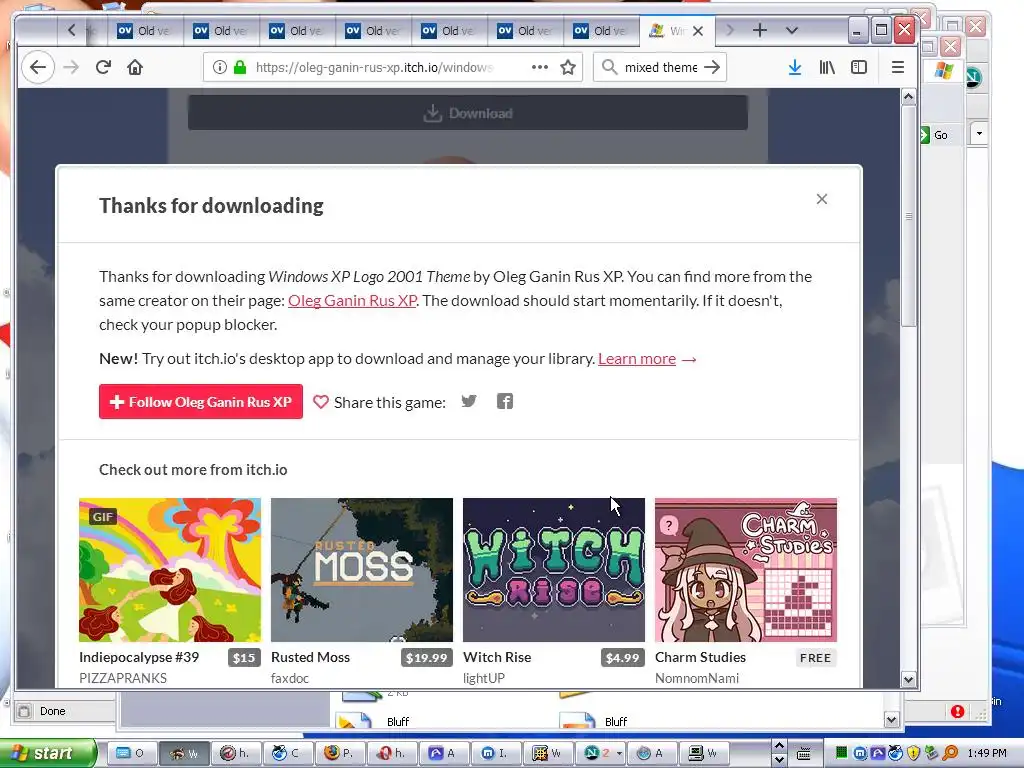Open the Windows XP start menu
The height and width of the screenshot is (768, 1024).
(47, 753)
